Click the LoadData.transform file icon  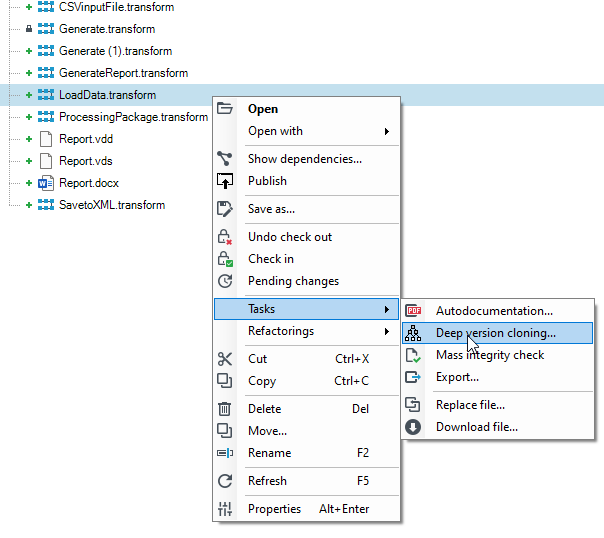pos(46,95)
